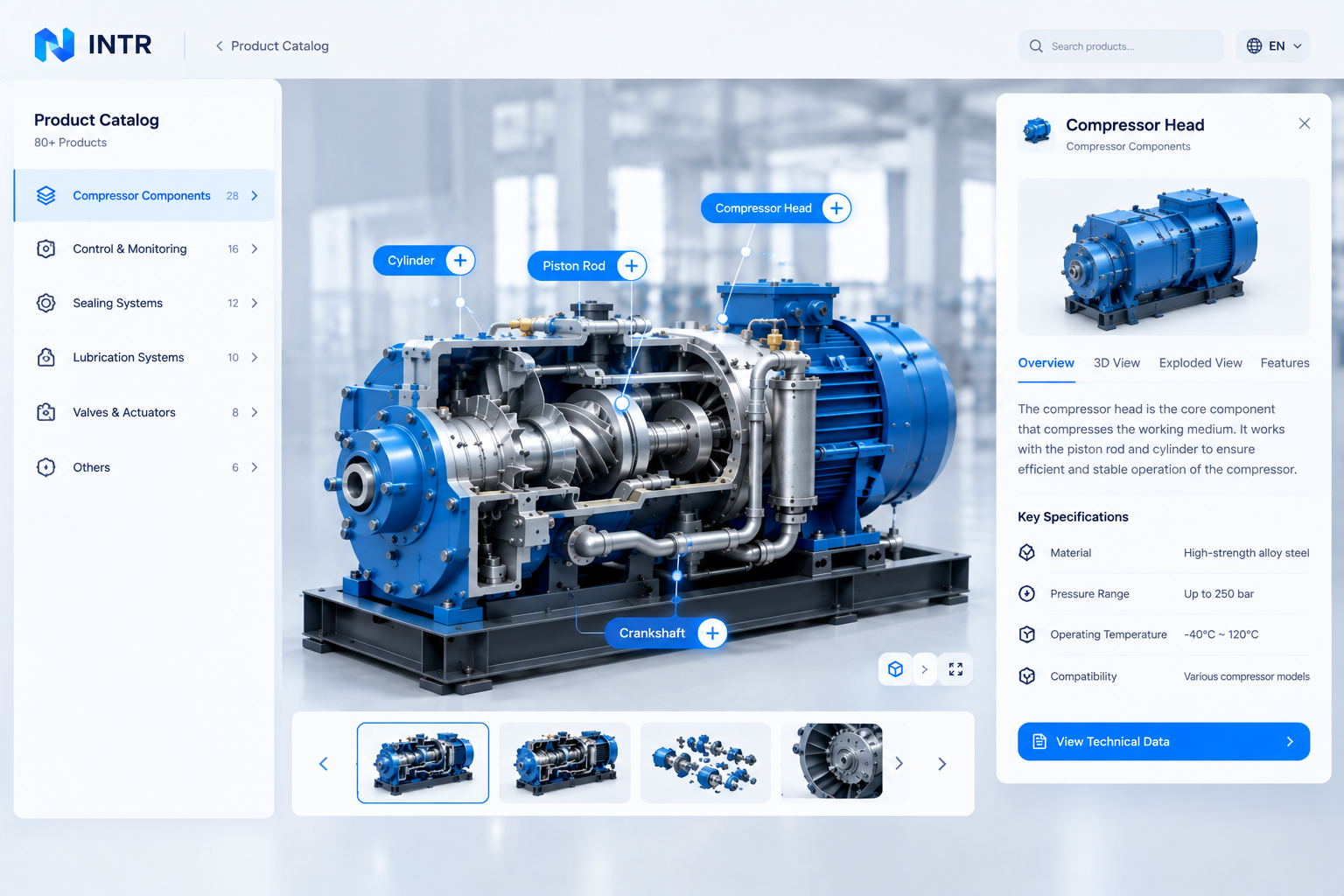Viewport: 1344px width, 896px height.
Task: Click plus icon on Crankshaft hotspot
Action: pos(712,633)
